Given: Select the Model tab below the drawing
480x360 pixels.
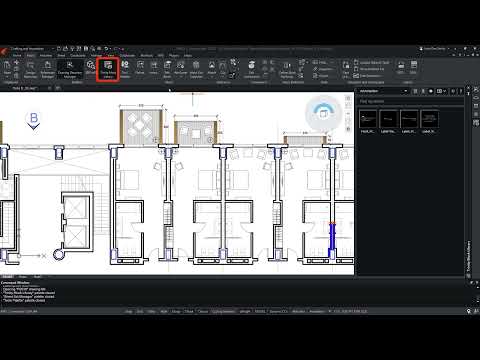Looking at the screenshot, I should 7,277.
